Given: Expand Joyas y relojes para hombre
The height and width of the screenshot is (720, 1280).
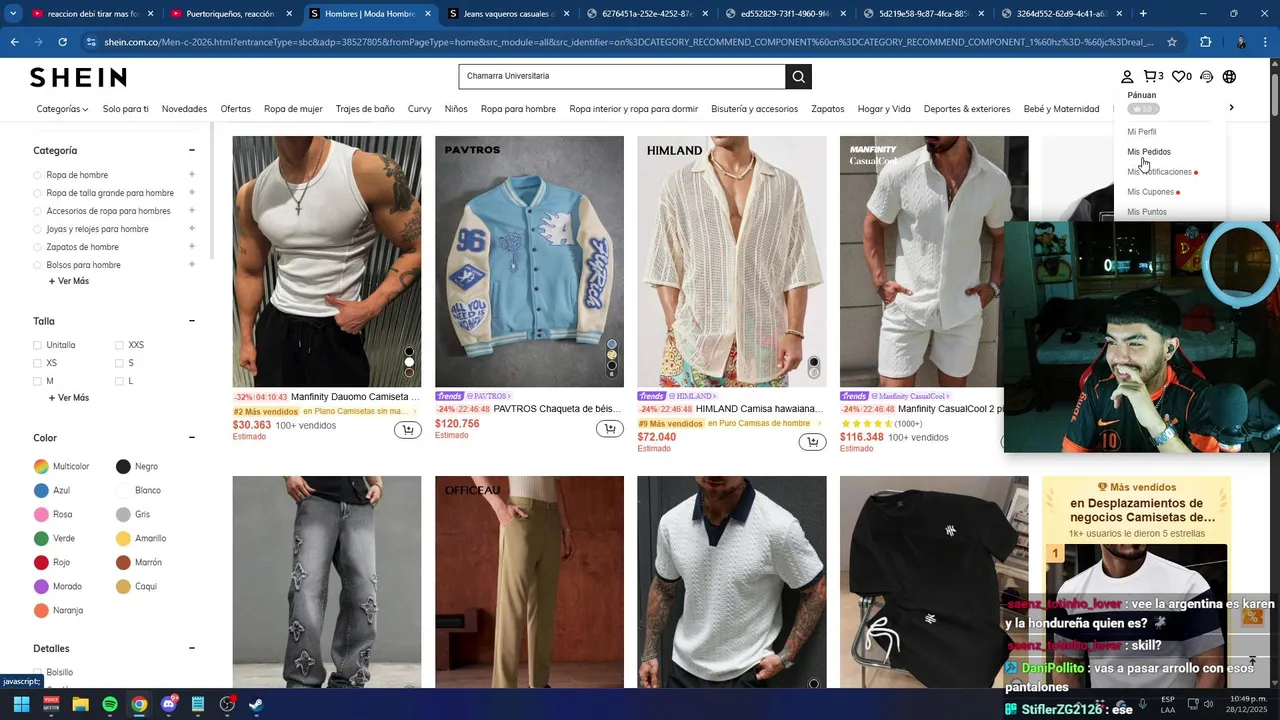Looking at the screenshot, I should click(191, 228).
